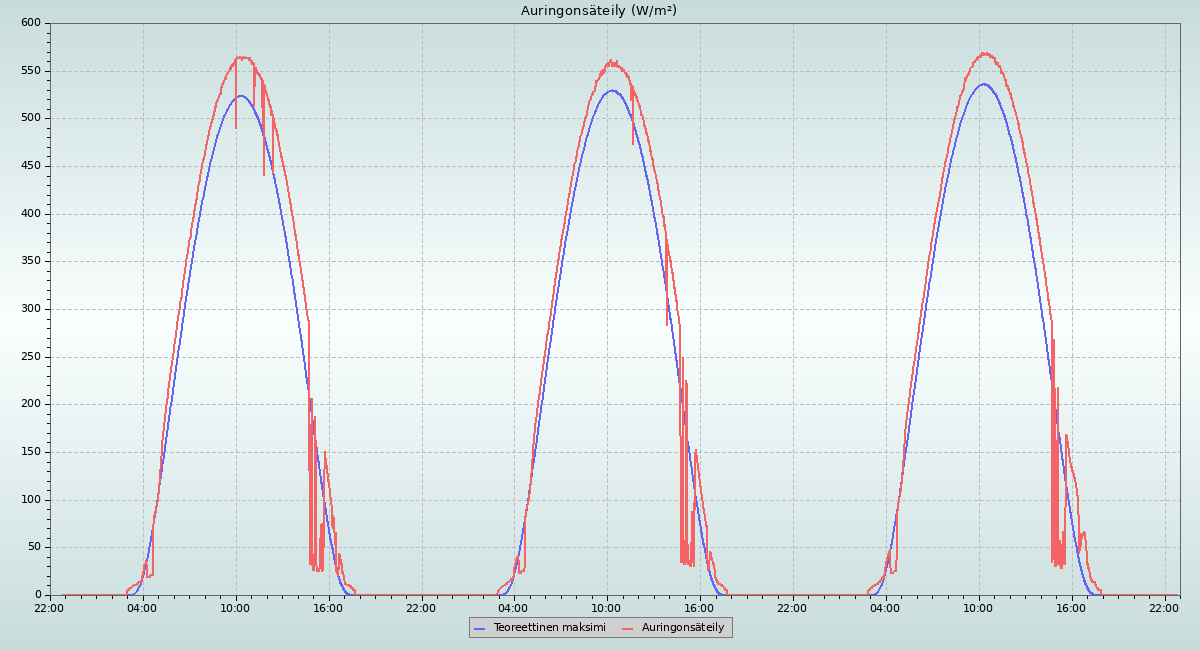The height and width of the screenshot is (650, 1200).
Task: Select the Teoreettinen maksimi legend label
Action: [549, 627]
